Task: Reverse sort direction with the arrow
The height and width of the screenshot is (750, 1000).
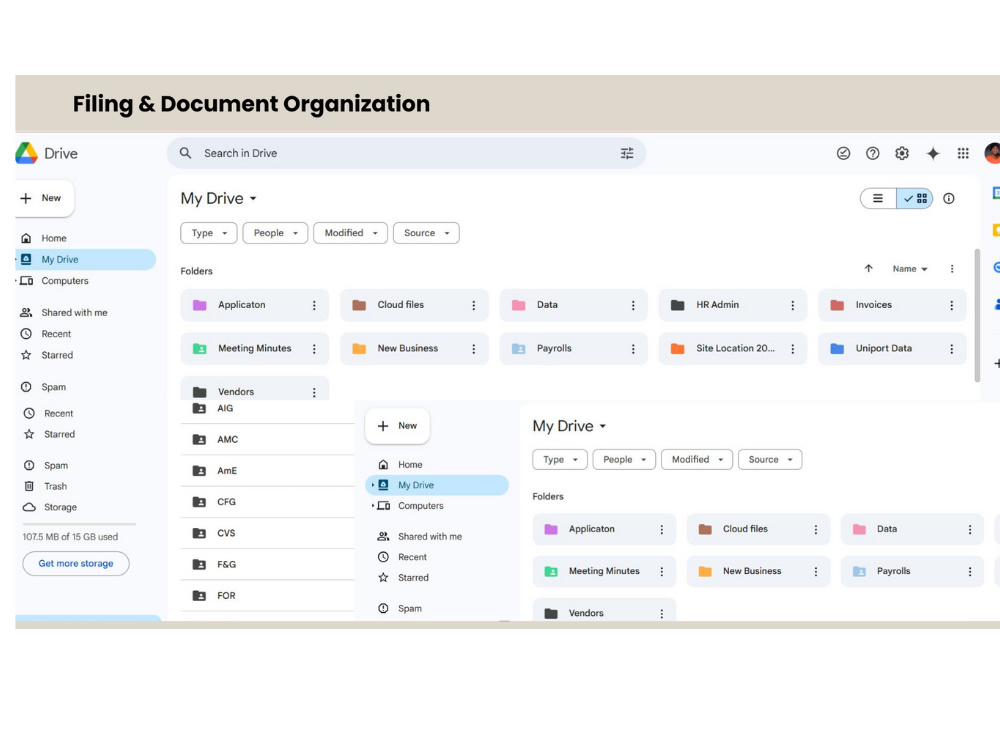Action: [x=869, y=268]
